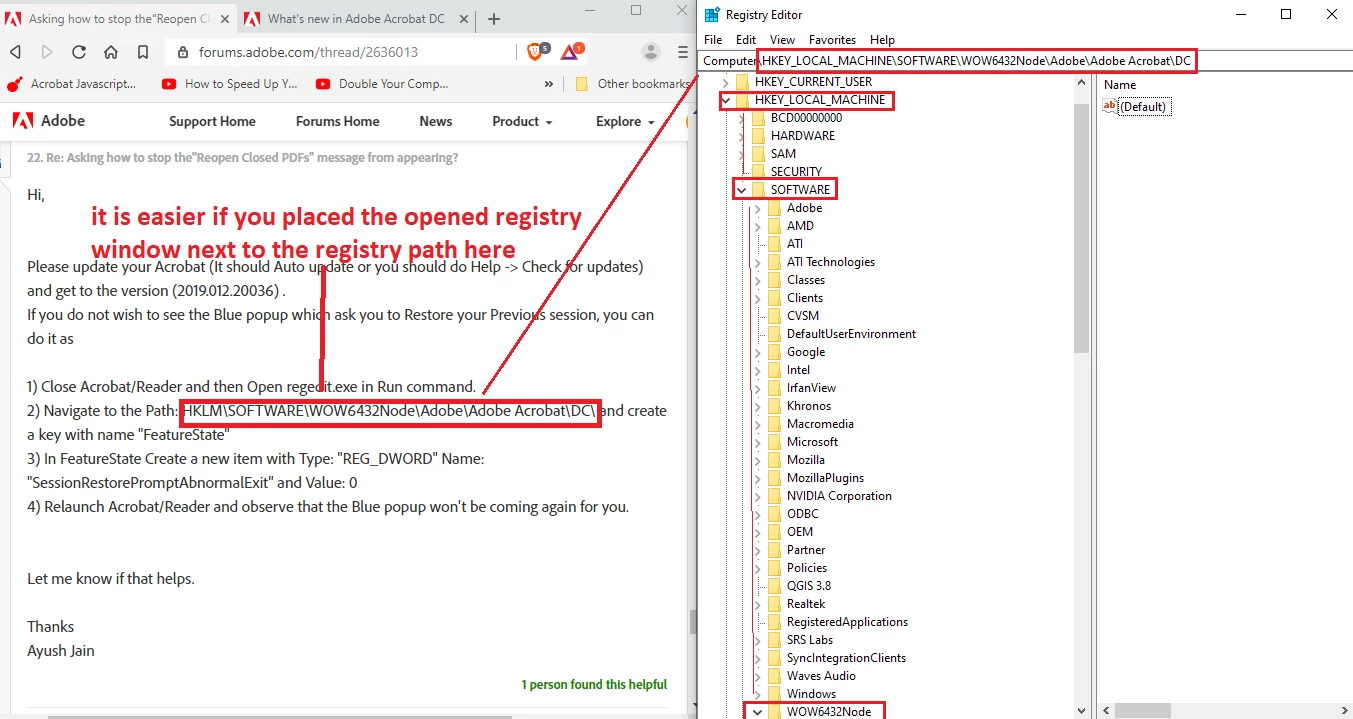Select the SECURITY registry key
This screenshot has height=719, width=1353.
(x=796, y=172)
